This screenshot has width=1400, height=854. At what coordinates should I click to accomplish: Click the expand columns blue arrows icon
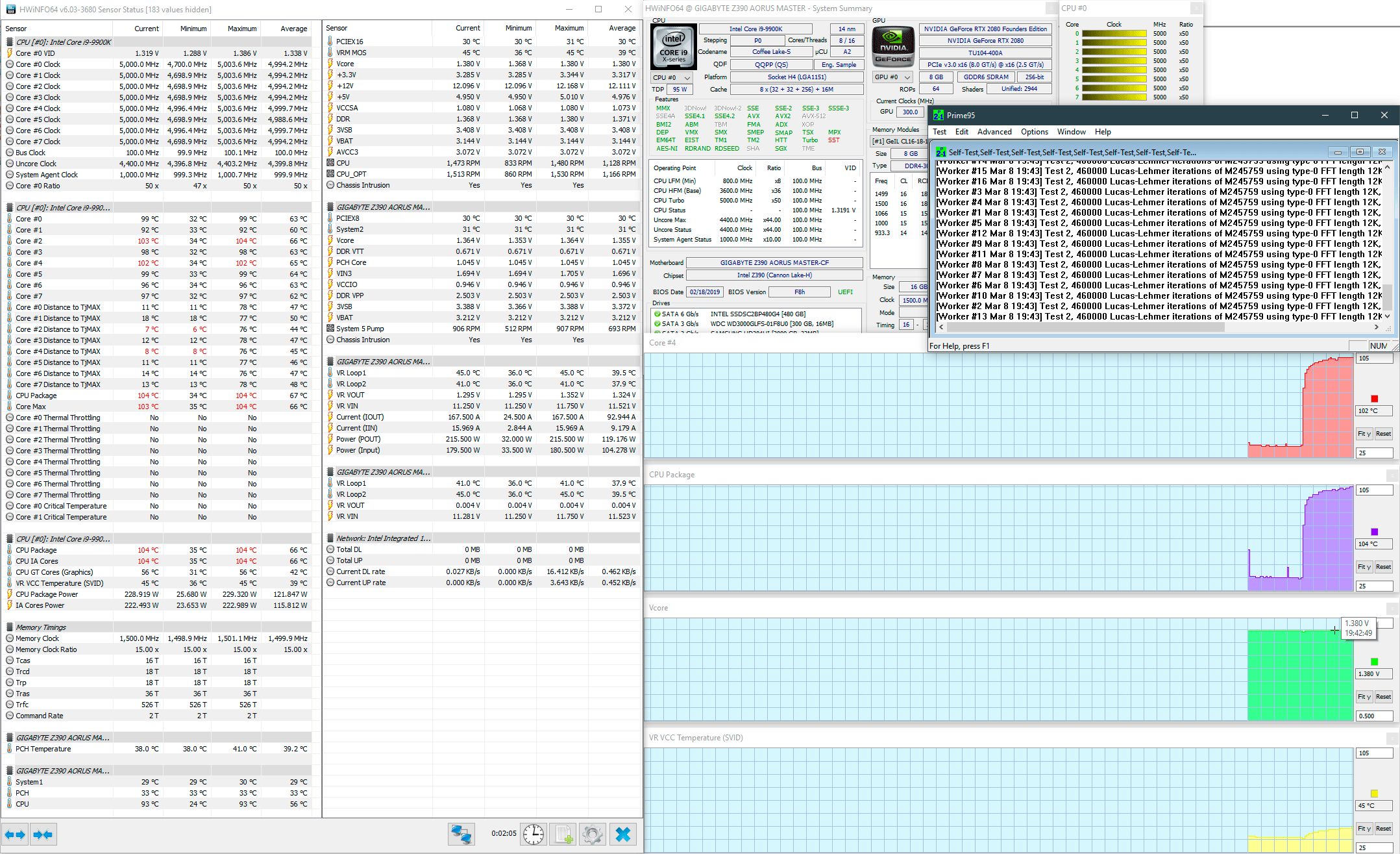pyautogui.click(x=15, y=835)
